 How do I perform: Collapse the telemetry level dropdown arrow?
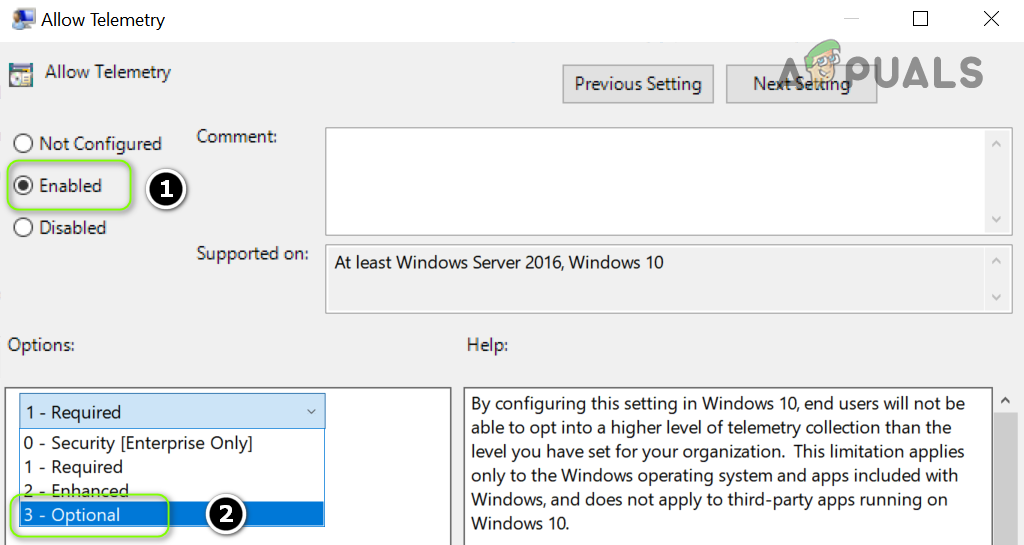coord(311,412)
